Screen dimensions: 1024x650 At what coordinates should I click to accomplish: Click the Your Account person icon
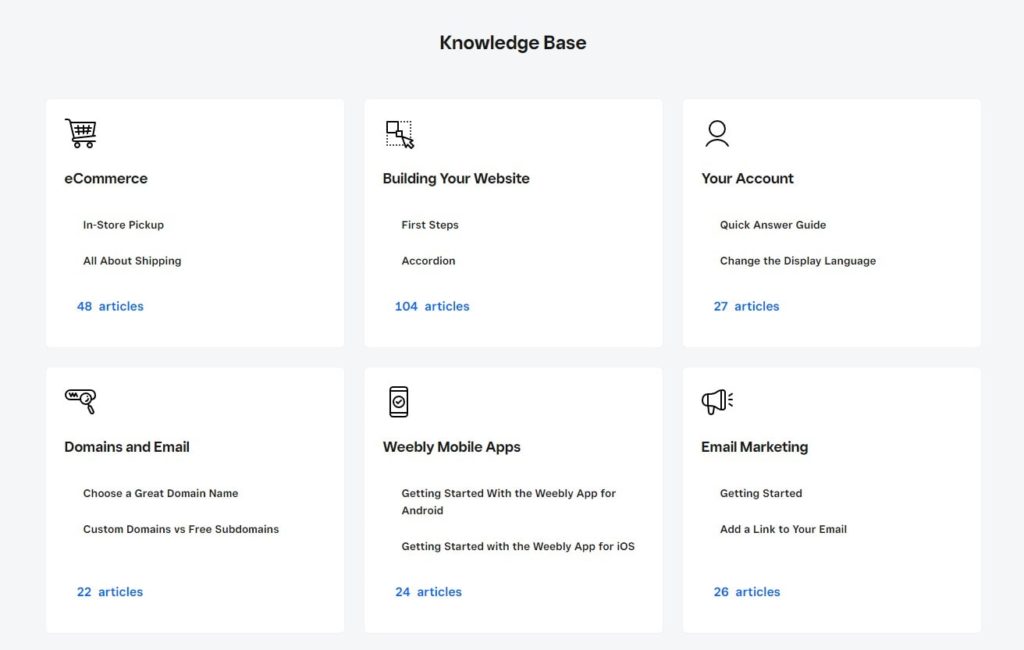(x=717, y=133)
